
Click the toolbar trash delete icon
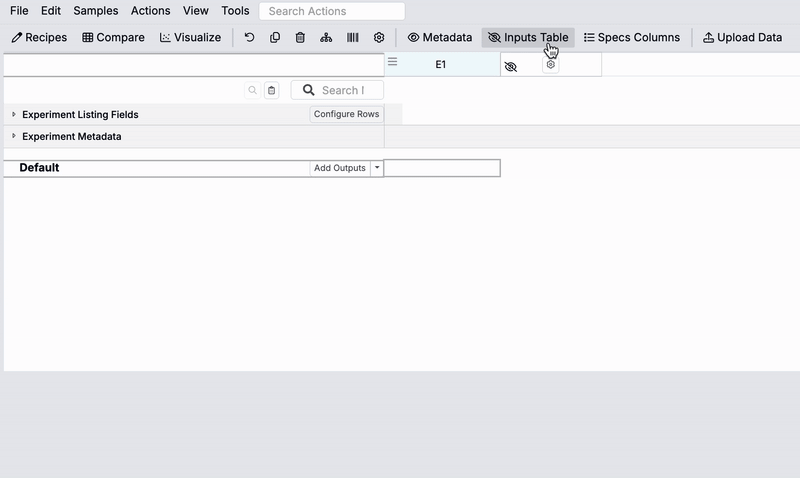click(301, 37)
